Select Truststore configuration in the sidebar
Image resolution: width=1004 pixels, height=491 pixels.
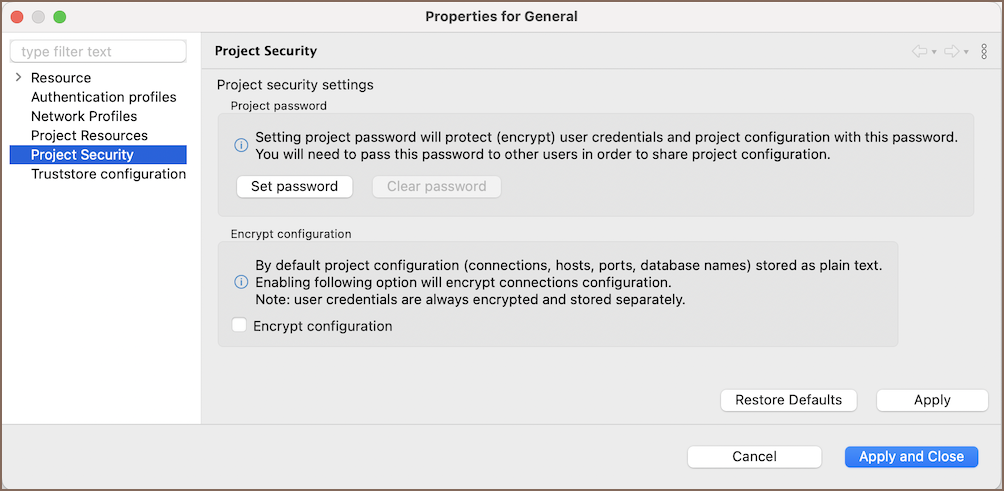pyautogui.click(x=108, y=174)
